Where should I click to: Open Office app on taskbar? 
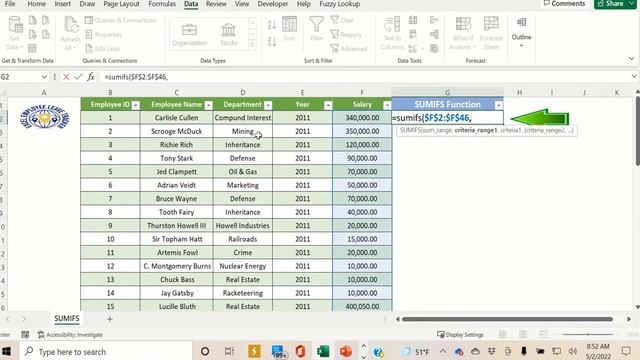coord(300,351)
